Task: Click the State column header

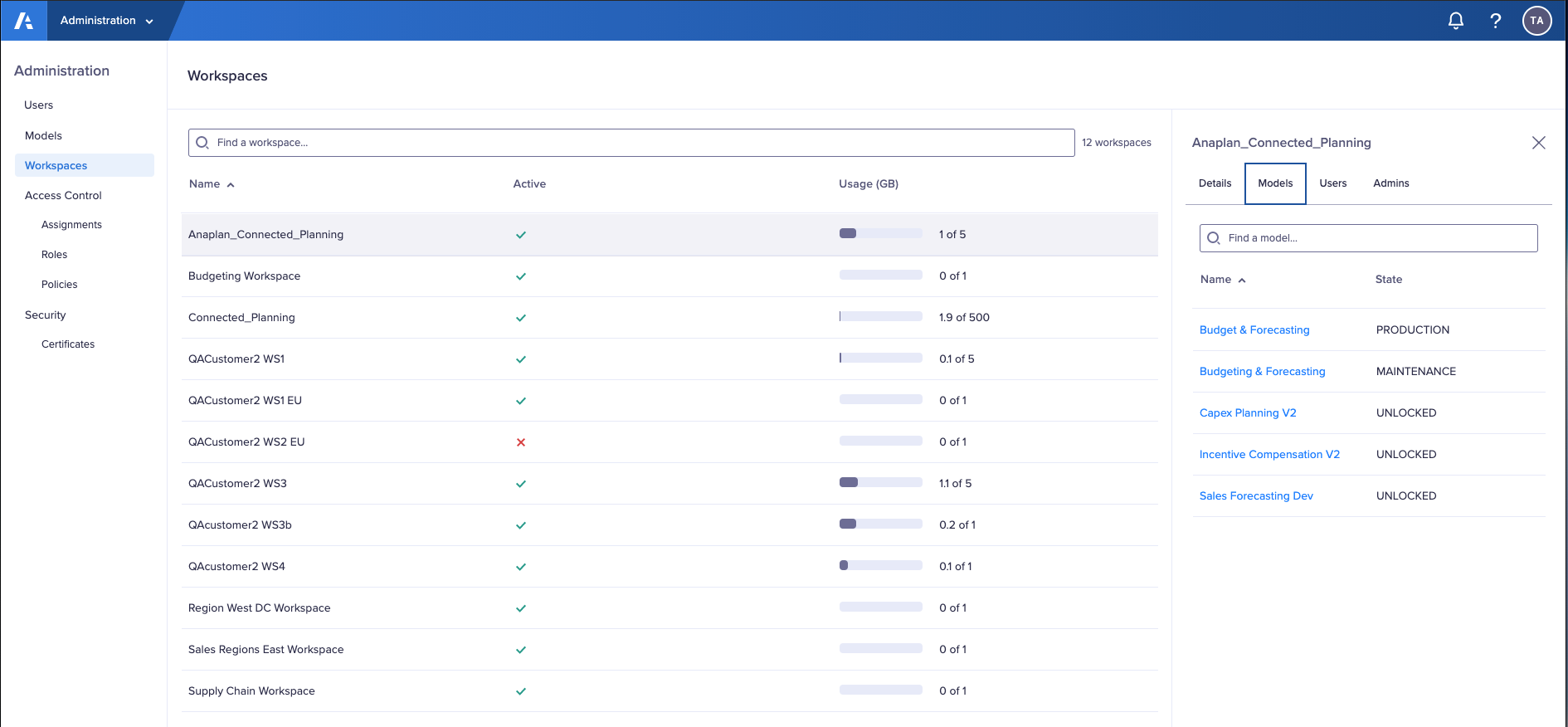Action: tap(1389, 280)
